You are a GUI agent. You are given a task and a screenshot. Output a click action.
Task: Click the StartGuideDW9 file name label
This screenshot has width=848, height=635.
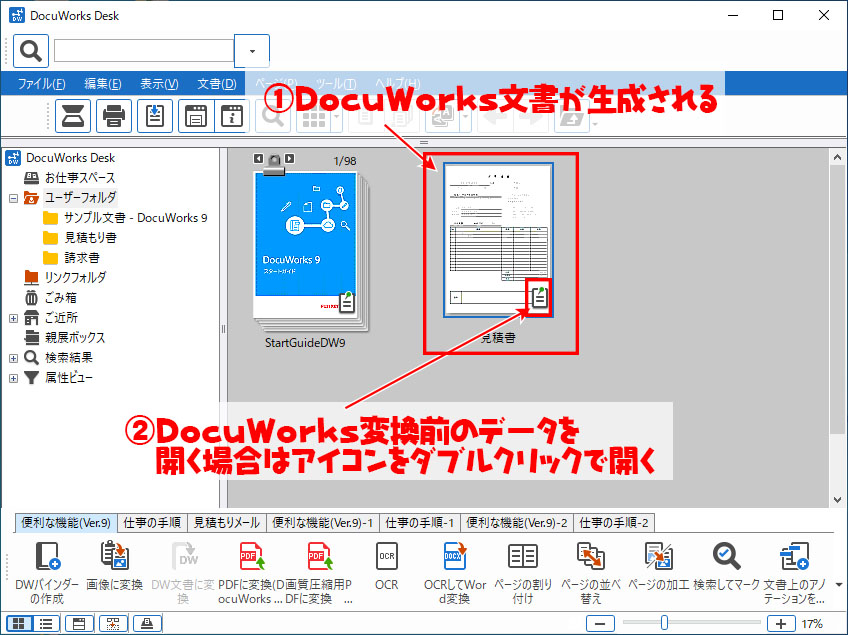point(305,343)
